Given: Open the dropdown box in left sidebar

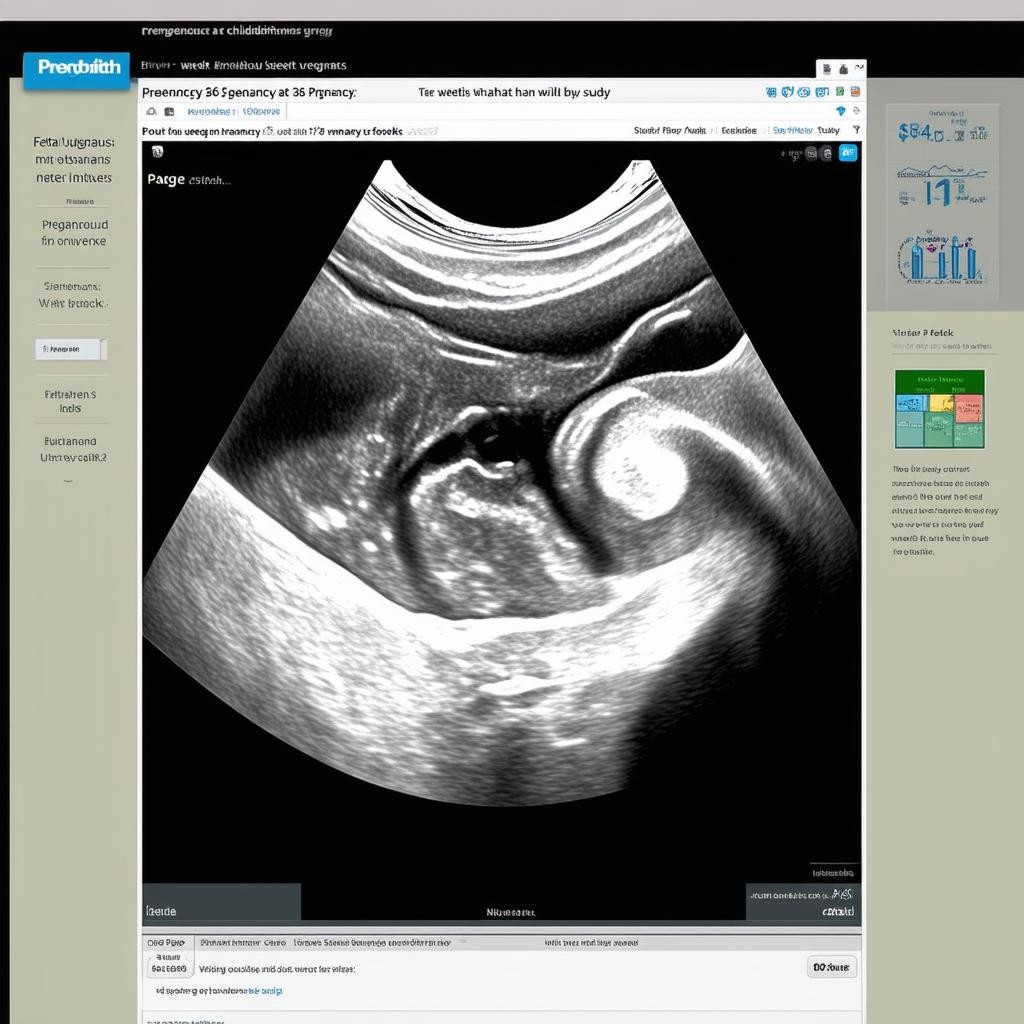Looking at the screenshot, I should 71,349.
